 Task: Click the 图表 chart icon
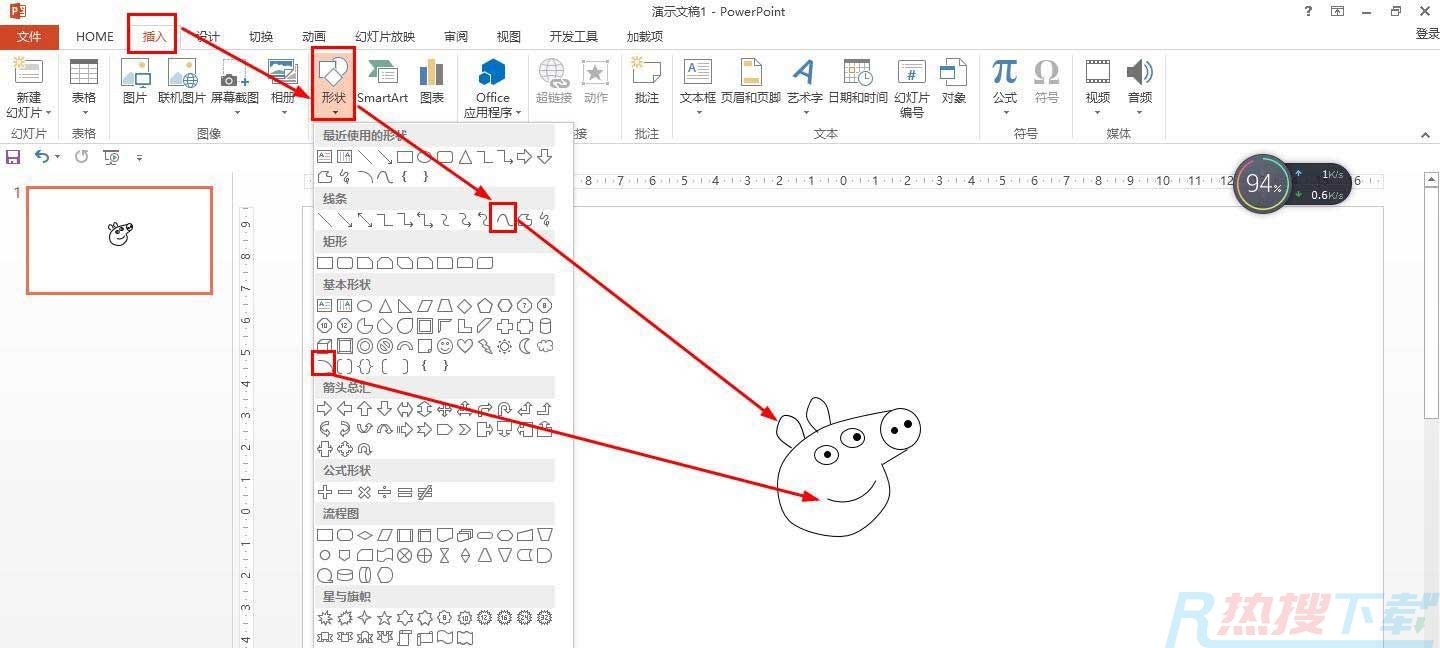coord(432,82)
